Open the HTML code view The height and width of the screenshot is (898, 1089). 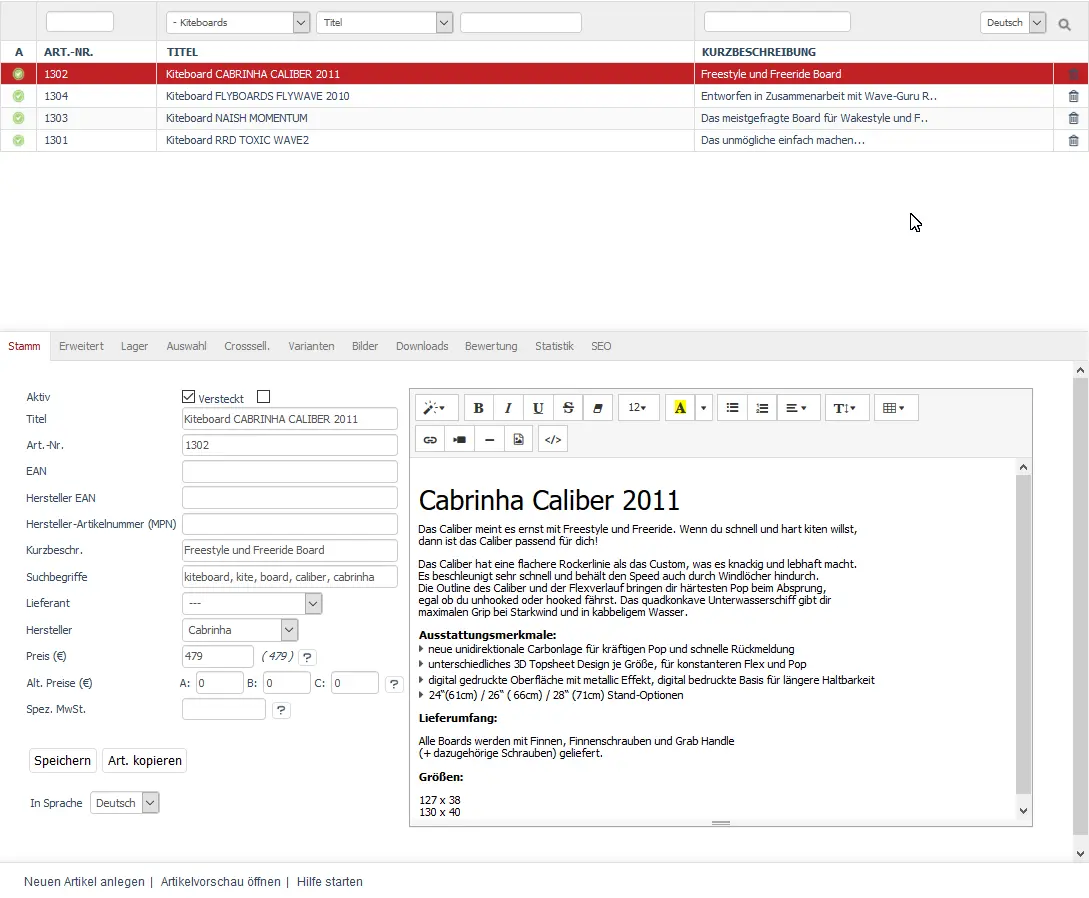tap(552, 438)
